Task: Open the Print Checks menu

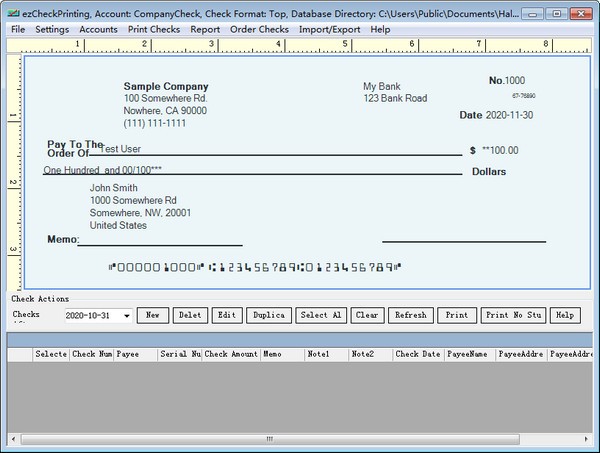Action: (x=154, y=29)
